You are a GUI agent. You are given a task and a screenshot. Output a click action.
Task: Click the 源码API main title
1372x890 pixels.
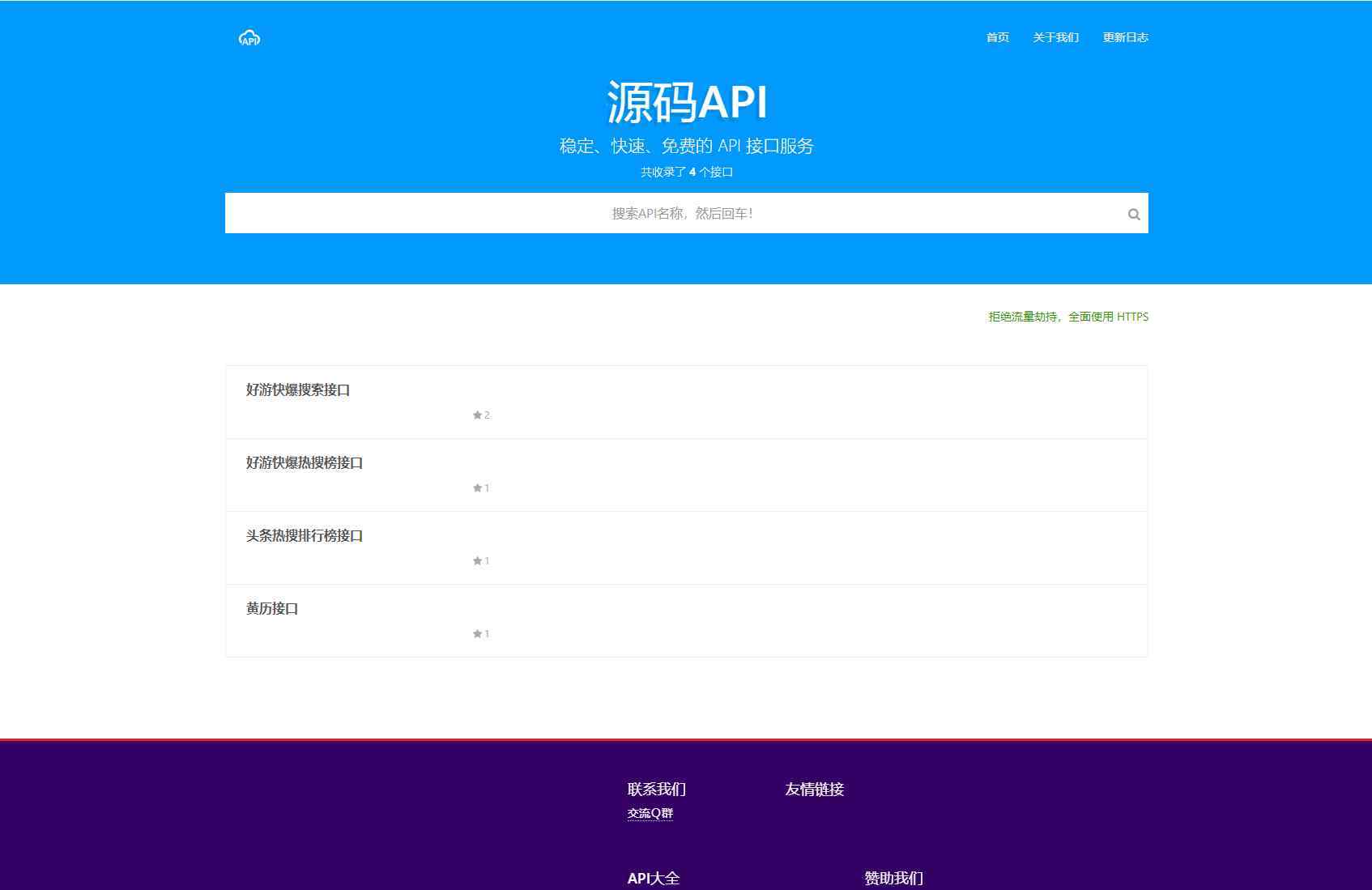687,102
